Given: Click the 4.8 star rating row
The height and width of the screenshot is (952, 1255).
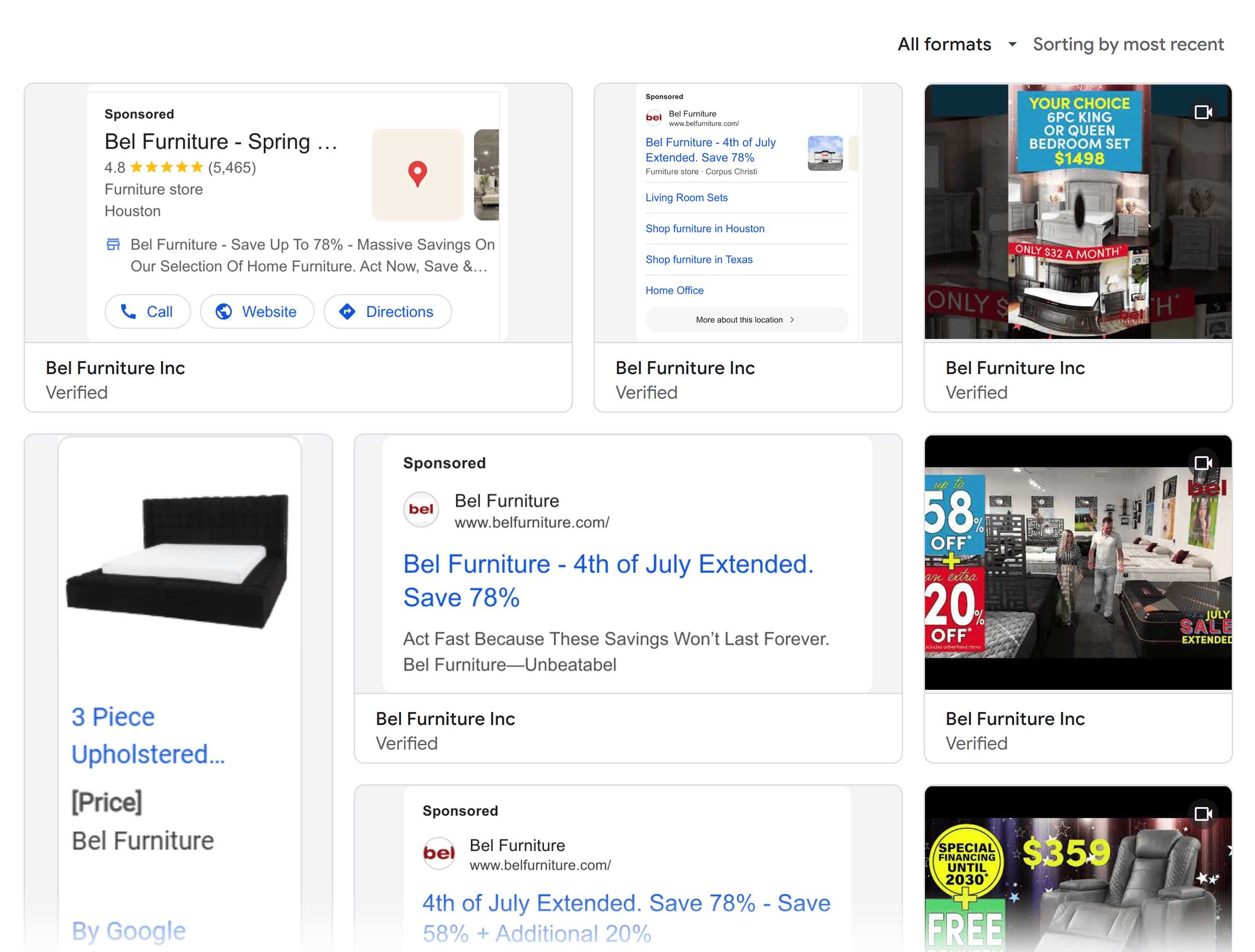Looking at the screenshot, I should point(180,167).
